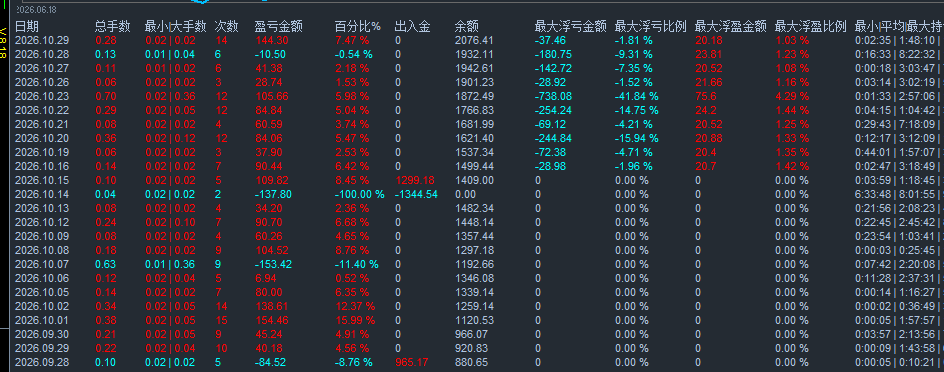Click the 0.00 balance cell

(x=465, y=194)
